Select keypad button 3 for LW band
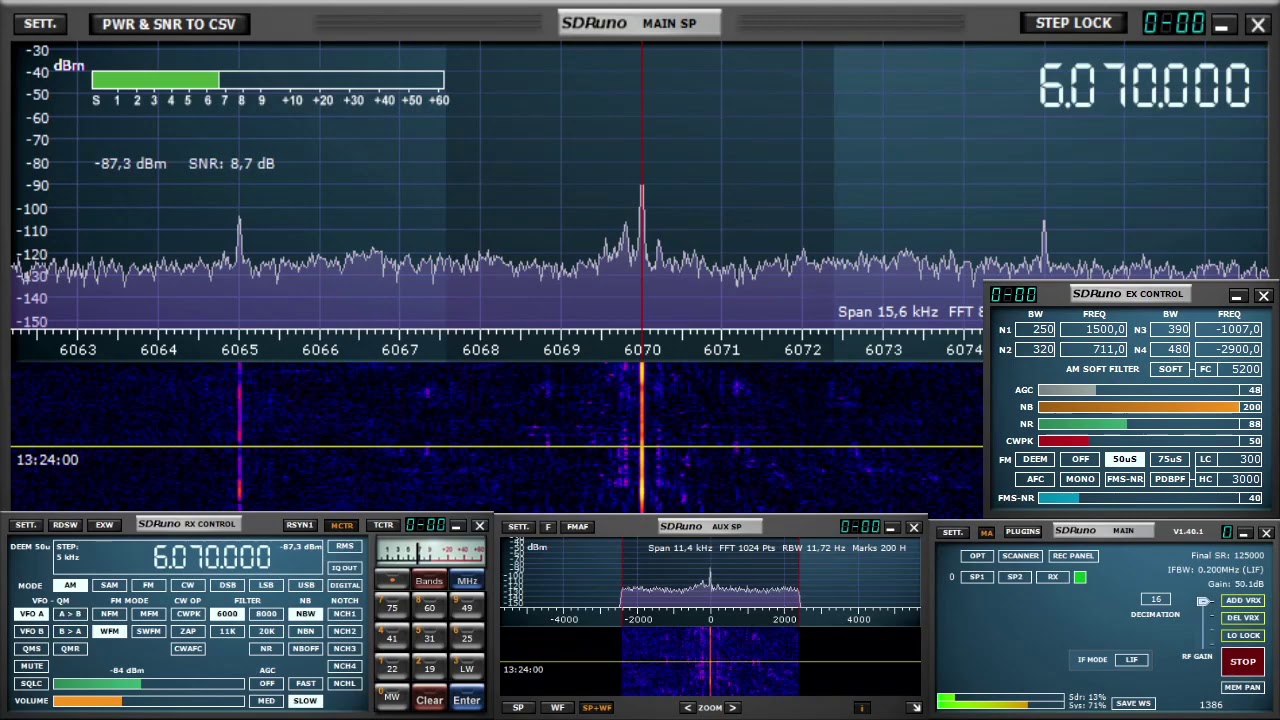This screenshot has height=720, width=1280. click(x=466, y=667)
